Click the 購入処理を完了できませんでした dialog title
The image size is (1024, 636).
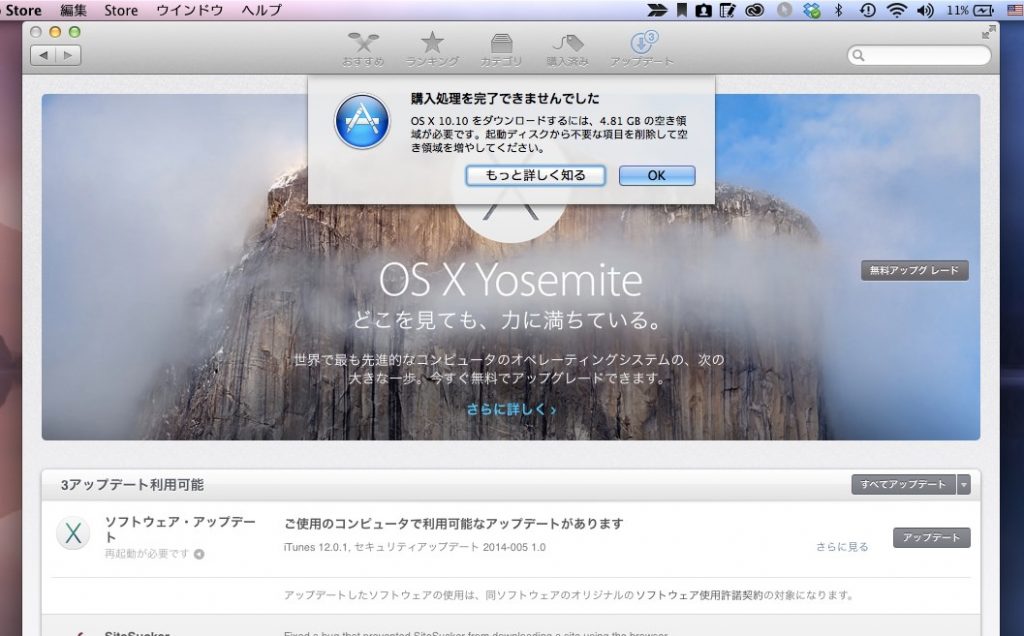pos(505,99)
